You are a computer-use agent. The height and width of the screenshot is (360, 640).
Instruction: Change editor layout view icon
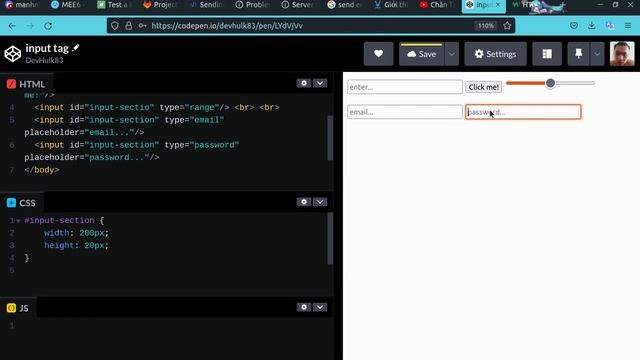coord(547,54)
